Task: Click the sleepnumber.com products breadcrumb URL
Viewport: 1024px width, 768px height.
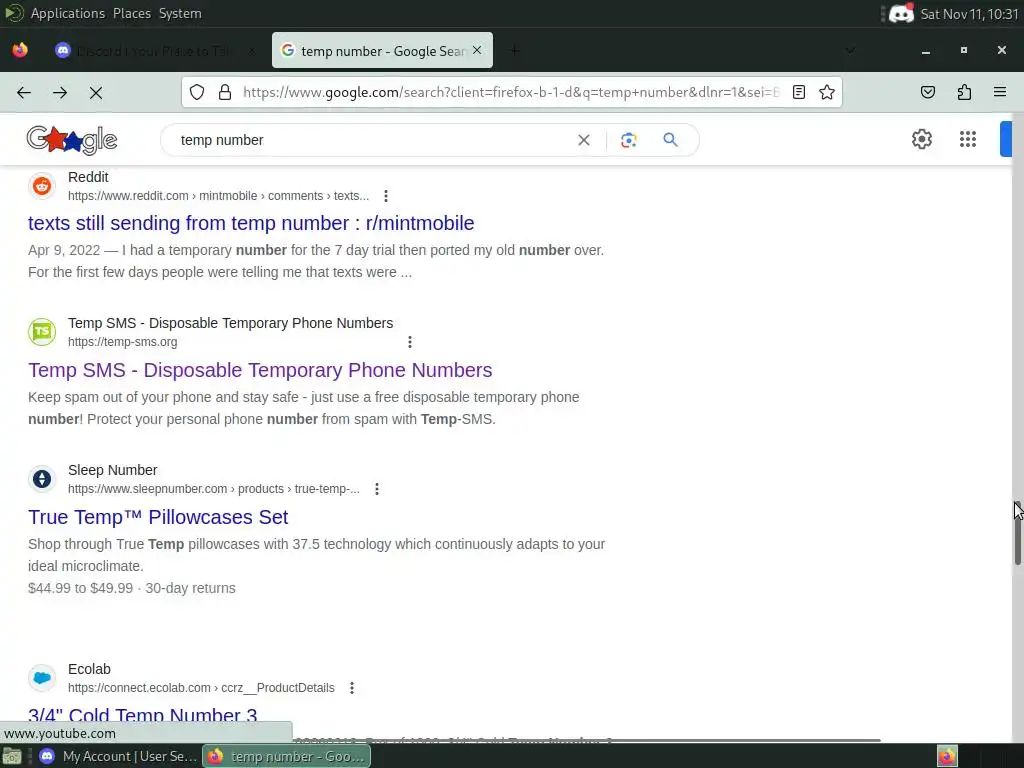Action: point(214,489)
